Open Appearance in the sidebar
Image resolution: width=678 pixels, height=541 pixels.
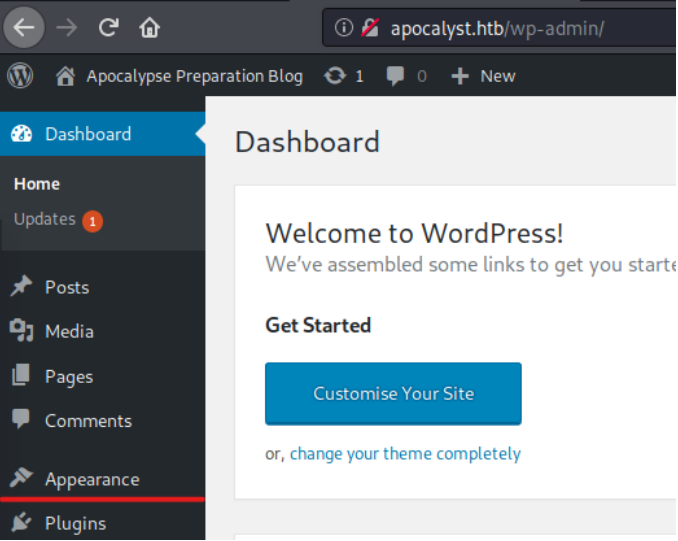[93, 480]
